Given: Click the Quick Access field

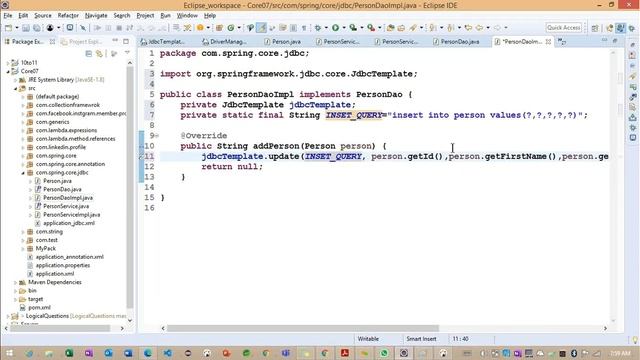Looking at the screenshot, I should [564, 28].
